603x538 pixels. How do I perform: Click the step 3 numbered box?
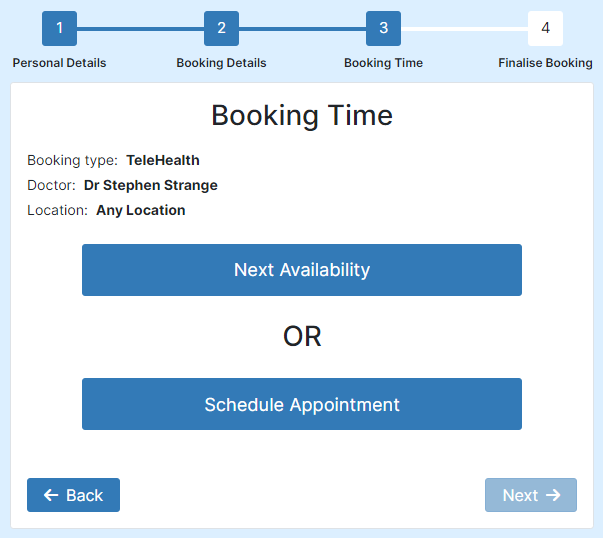383,28
